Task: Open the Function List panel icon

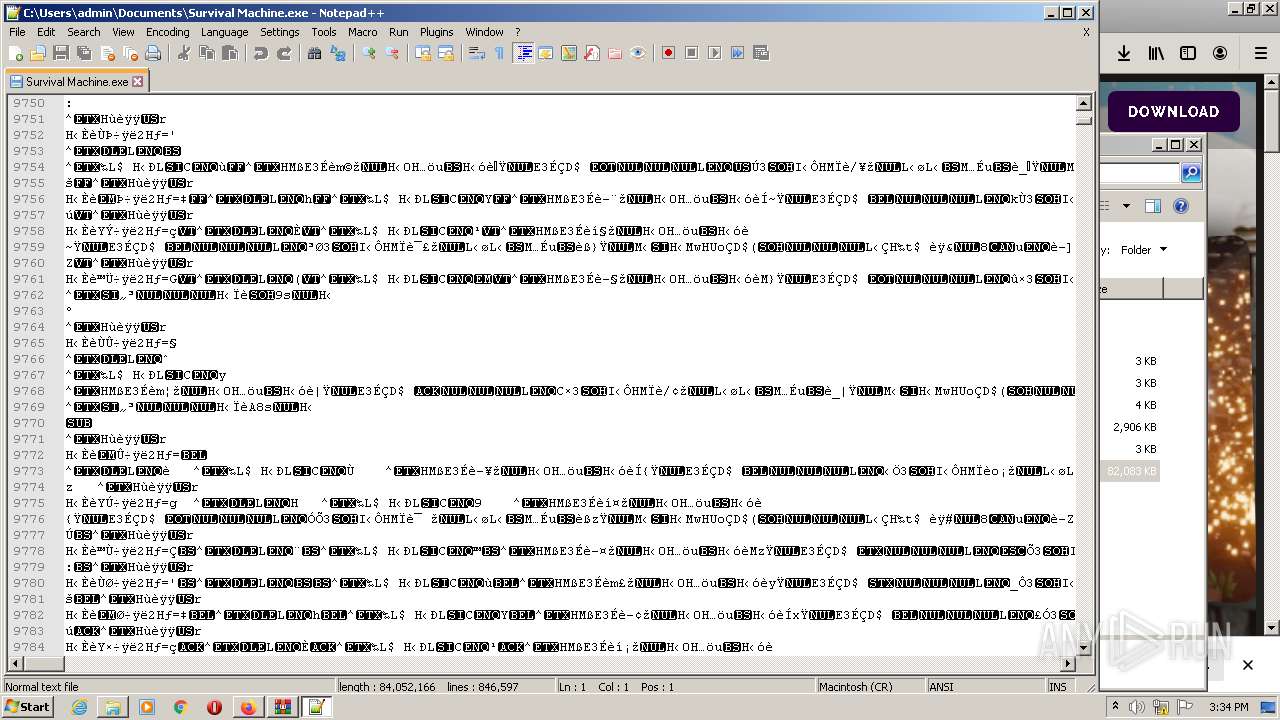Action: coord(592,53)
